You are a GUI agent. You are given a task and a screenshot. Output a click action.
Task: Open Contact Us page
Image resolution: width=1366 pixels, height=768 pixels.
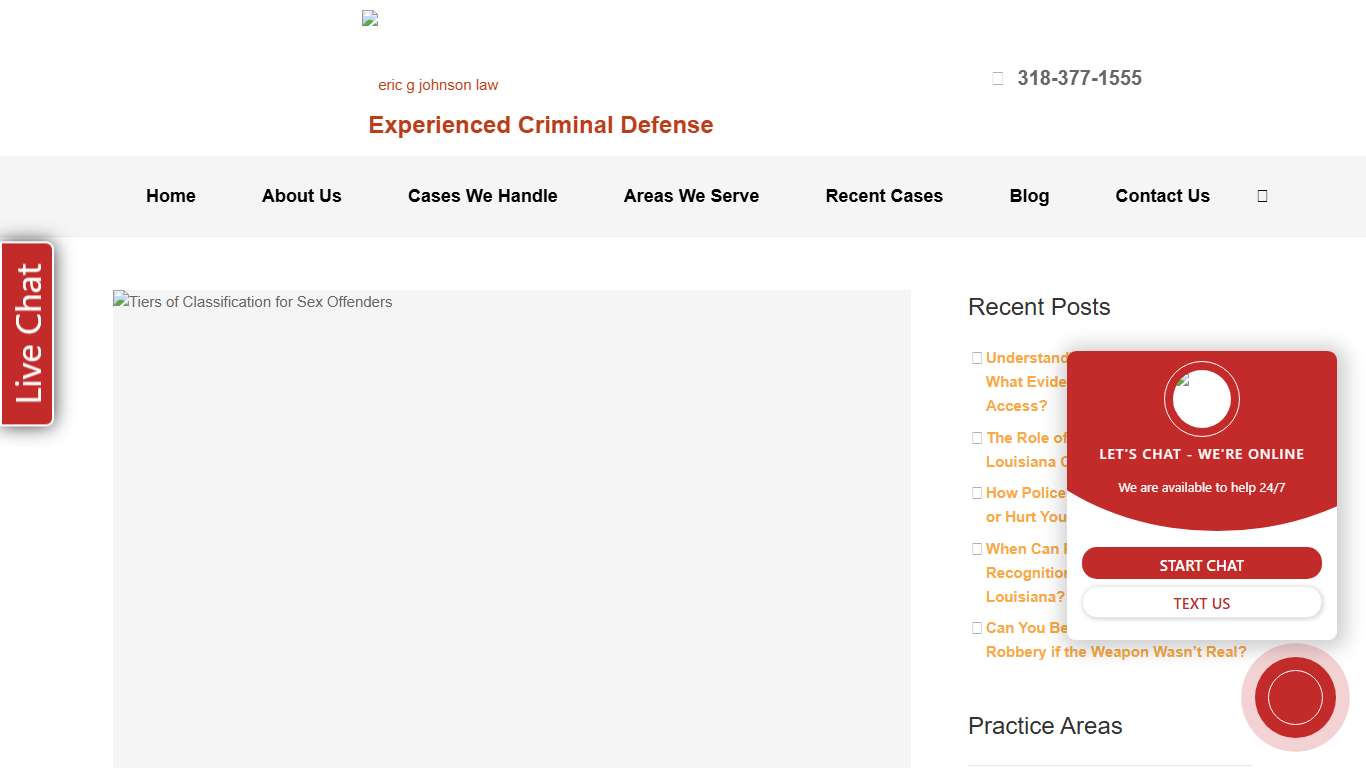tap(1162, 195)
